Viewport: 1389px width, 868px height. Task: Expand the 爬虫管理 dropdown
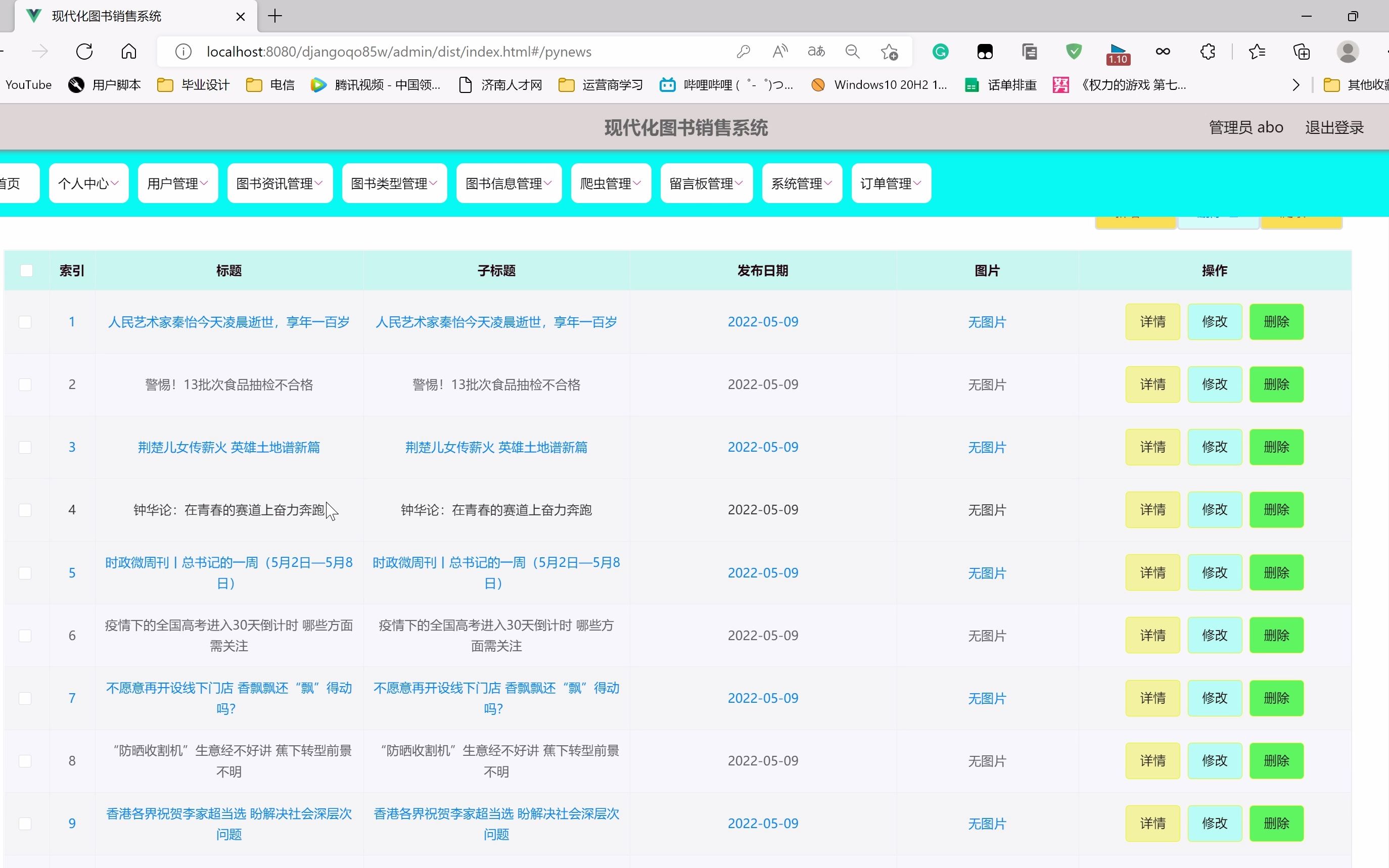pyautogui.click(x=610, y=182)
